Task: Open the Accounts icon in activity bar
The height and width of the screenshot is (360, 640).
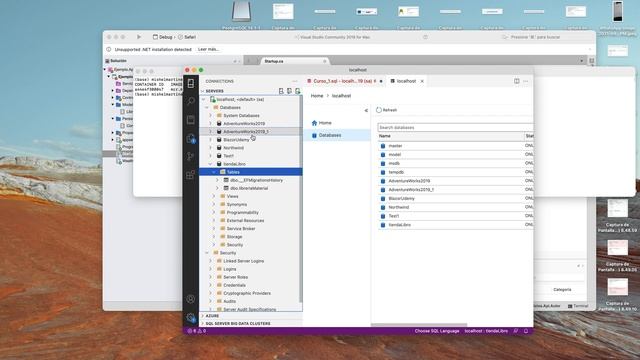Action: pyautogui.click(x=191, y=299)
